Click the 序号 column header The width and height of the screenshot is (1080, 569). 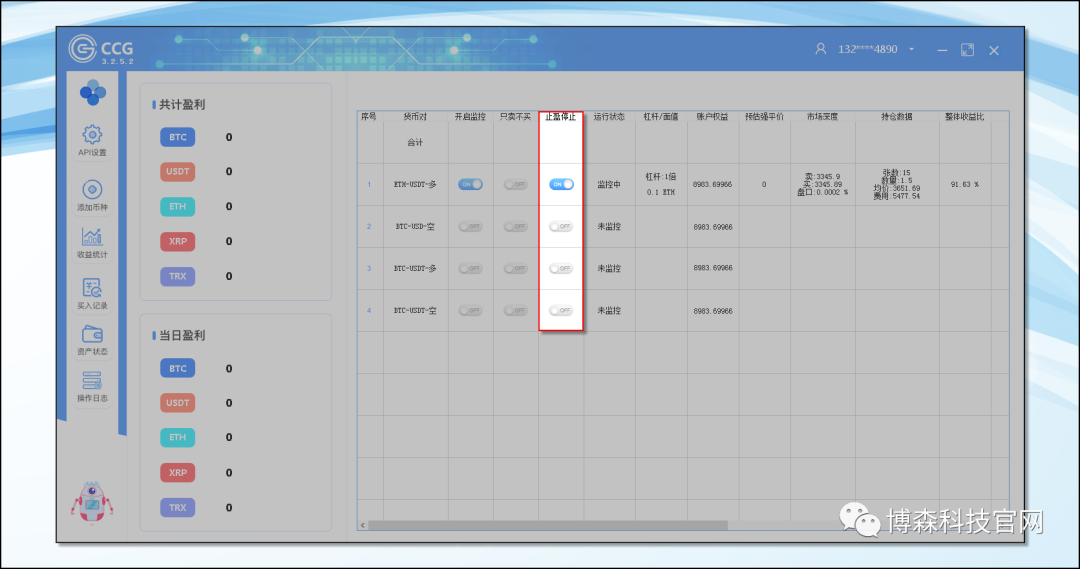coord(369,117)
